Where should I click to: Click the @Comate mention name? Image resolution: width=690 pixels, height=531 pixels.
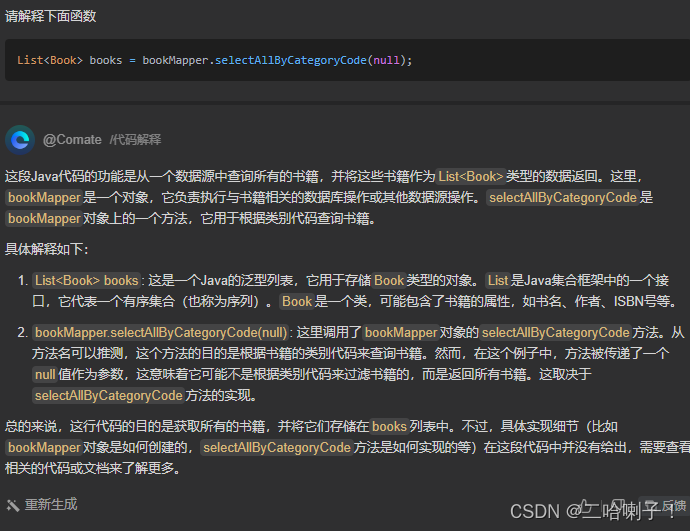click(72, 140)
